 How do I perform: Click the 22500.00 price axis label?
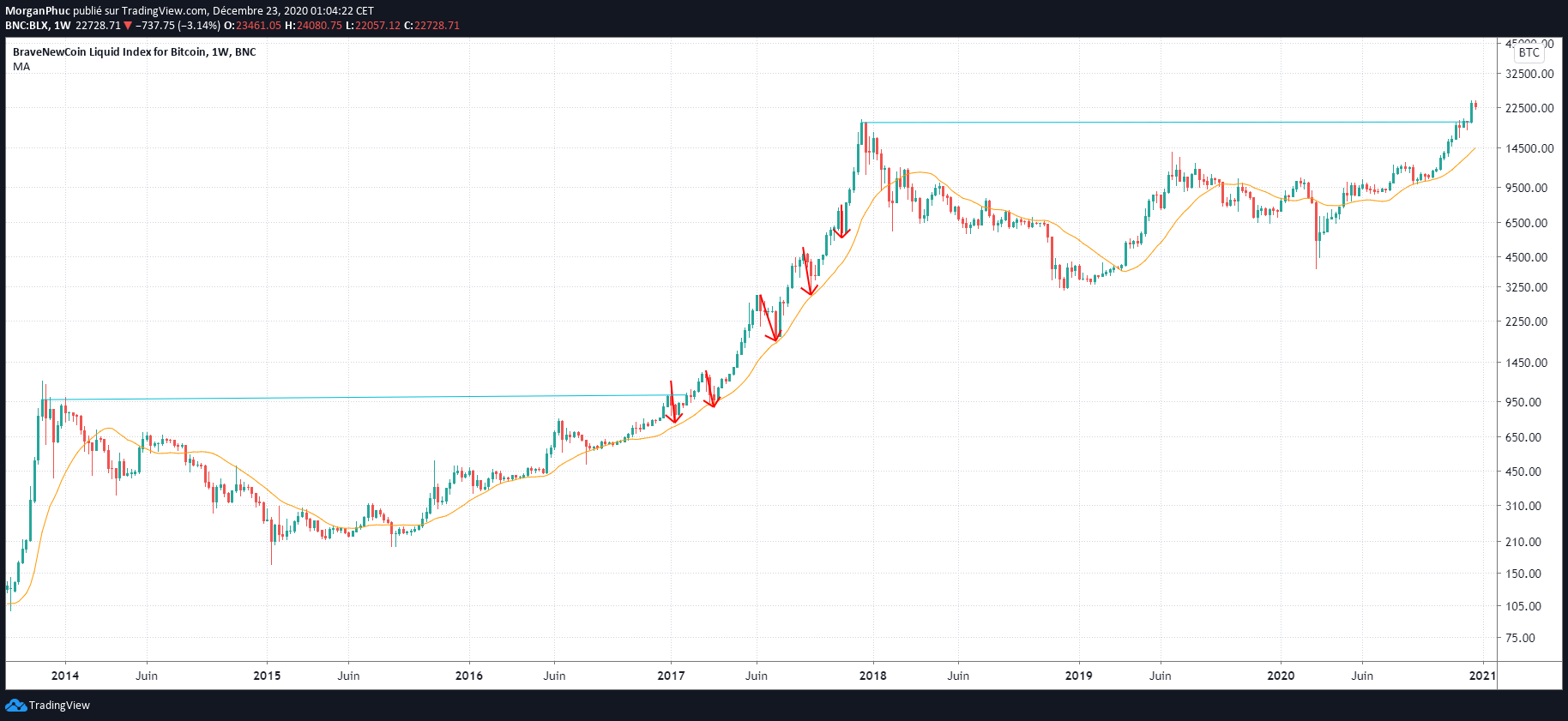pyautogui.click(x=1529, y=108)
